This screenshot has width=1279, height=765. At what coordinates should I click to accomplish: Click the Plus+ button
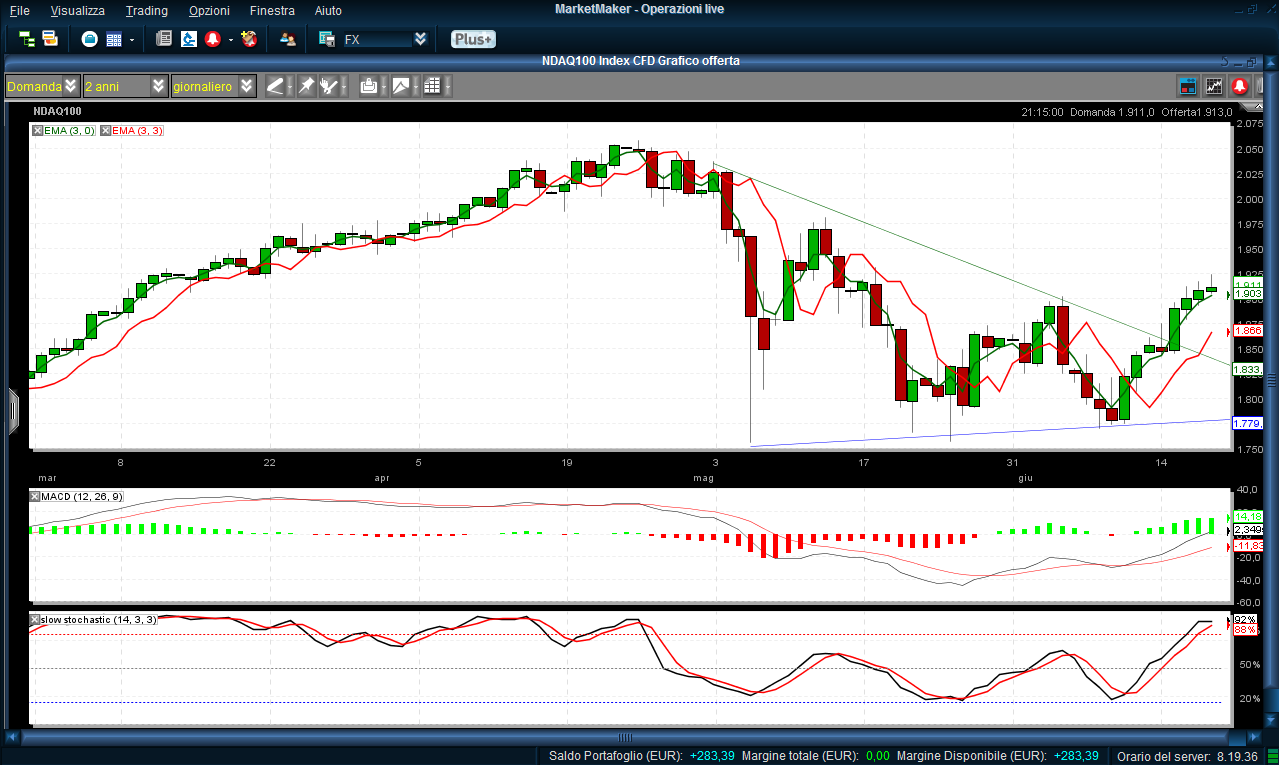[x=472, y=39]
